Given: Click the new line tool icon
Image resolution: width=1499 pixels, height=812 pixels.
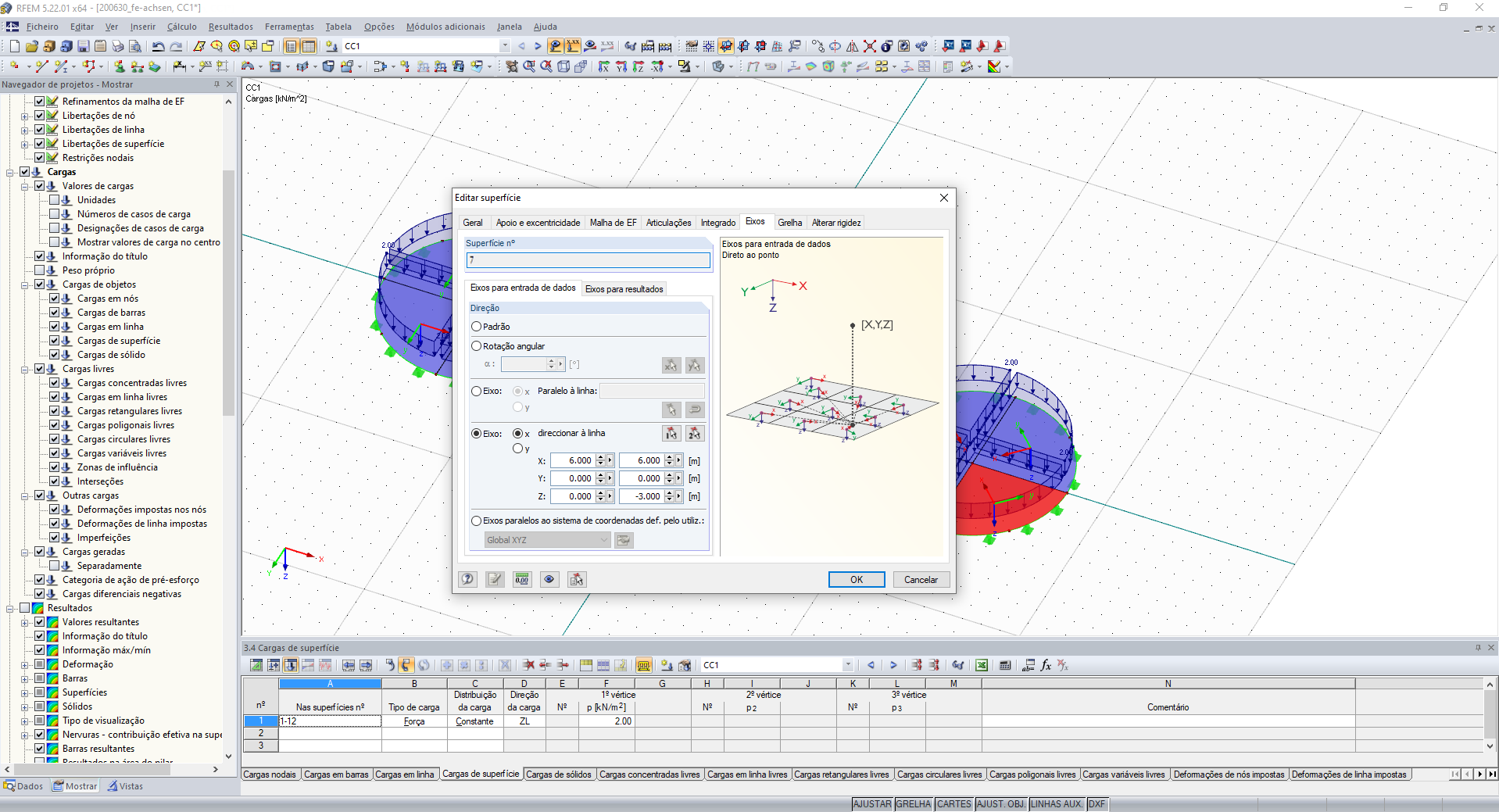Looking at the screenshot, I should coord(41,66).
